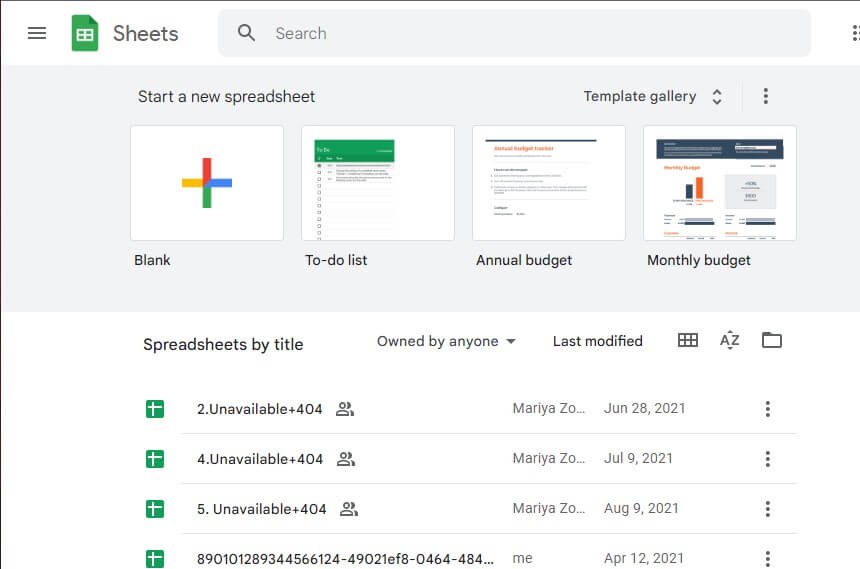Open spreadsheet 5. Unavailable+404
Viewport: 860px width, 569px height.
tap(262, 509)
